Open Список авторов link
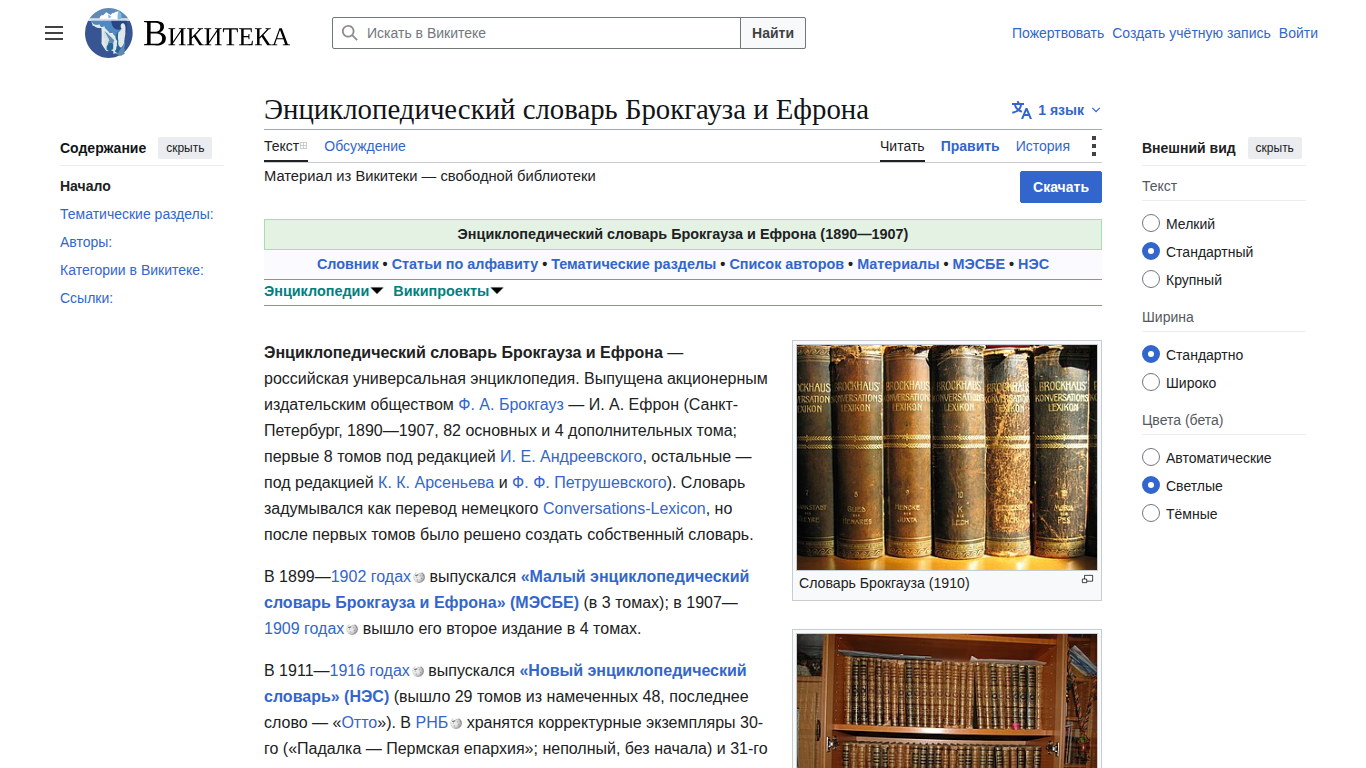This screenshot has height=768, width=1366. (787, 264)
